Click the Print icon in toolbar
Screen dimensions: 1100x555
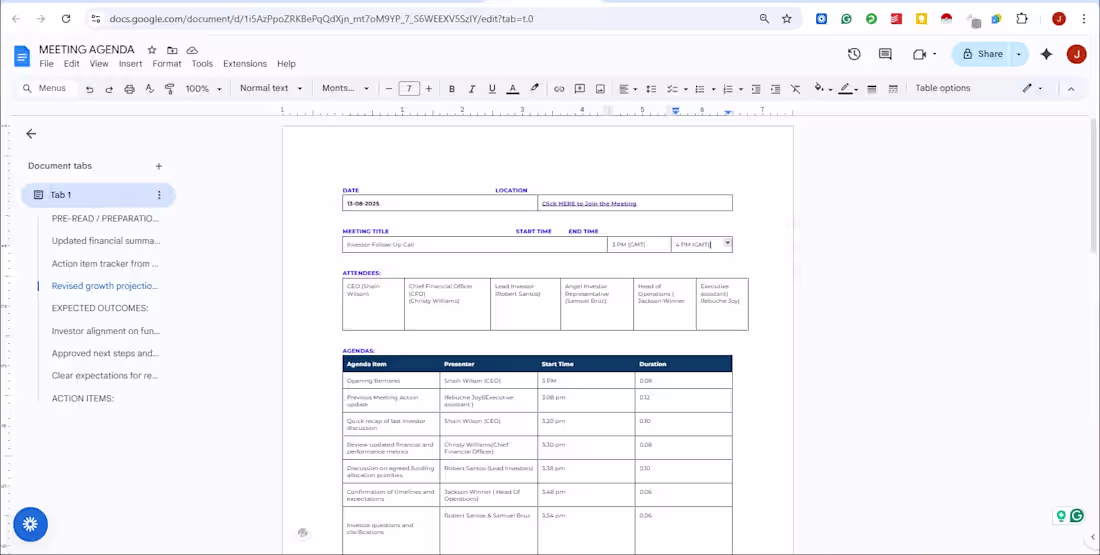pos(129,89)
